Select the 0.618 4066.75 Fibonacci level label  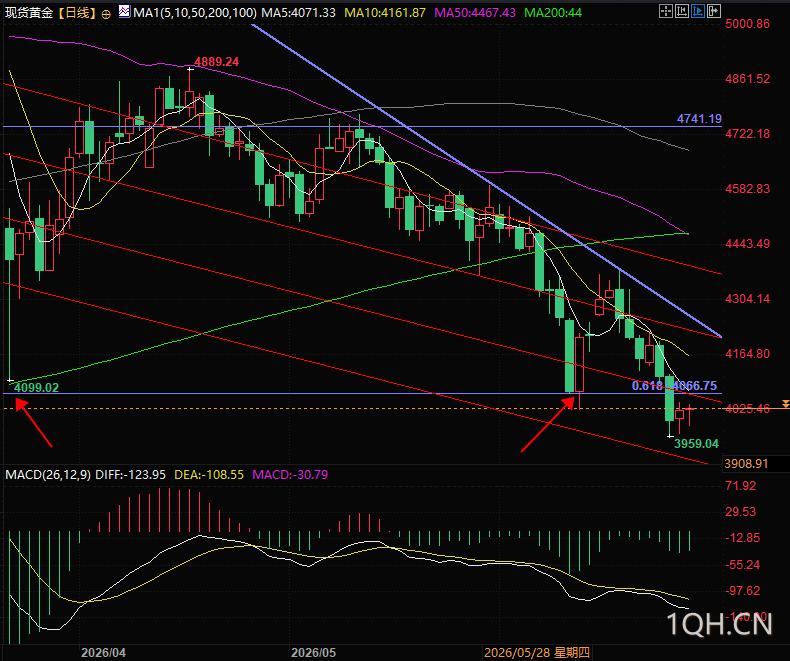pos(674,386)
